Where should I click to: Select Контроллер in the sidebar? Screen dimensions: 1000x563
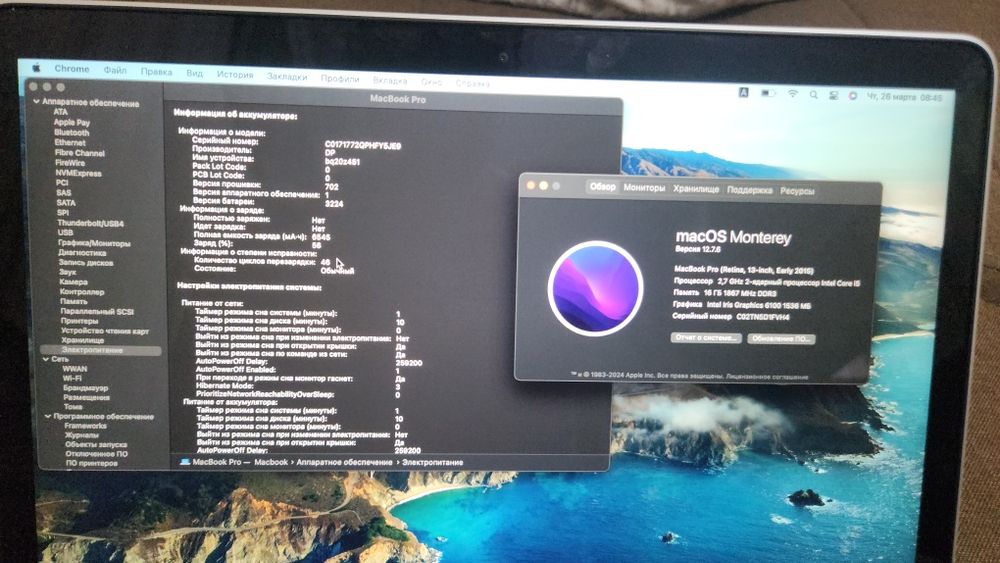(x=82, y=291)
